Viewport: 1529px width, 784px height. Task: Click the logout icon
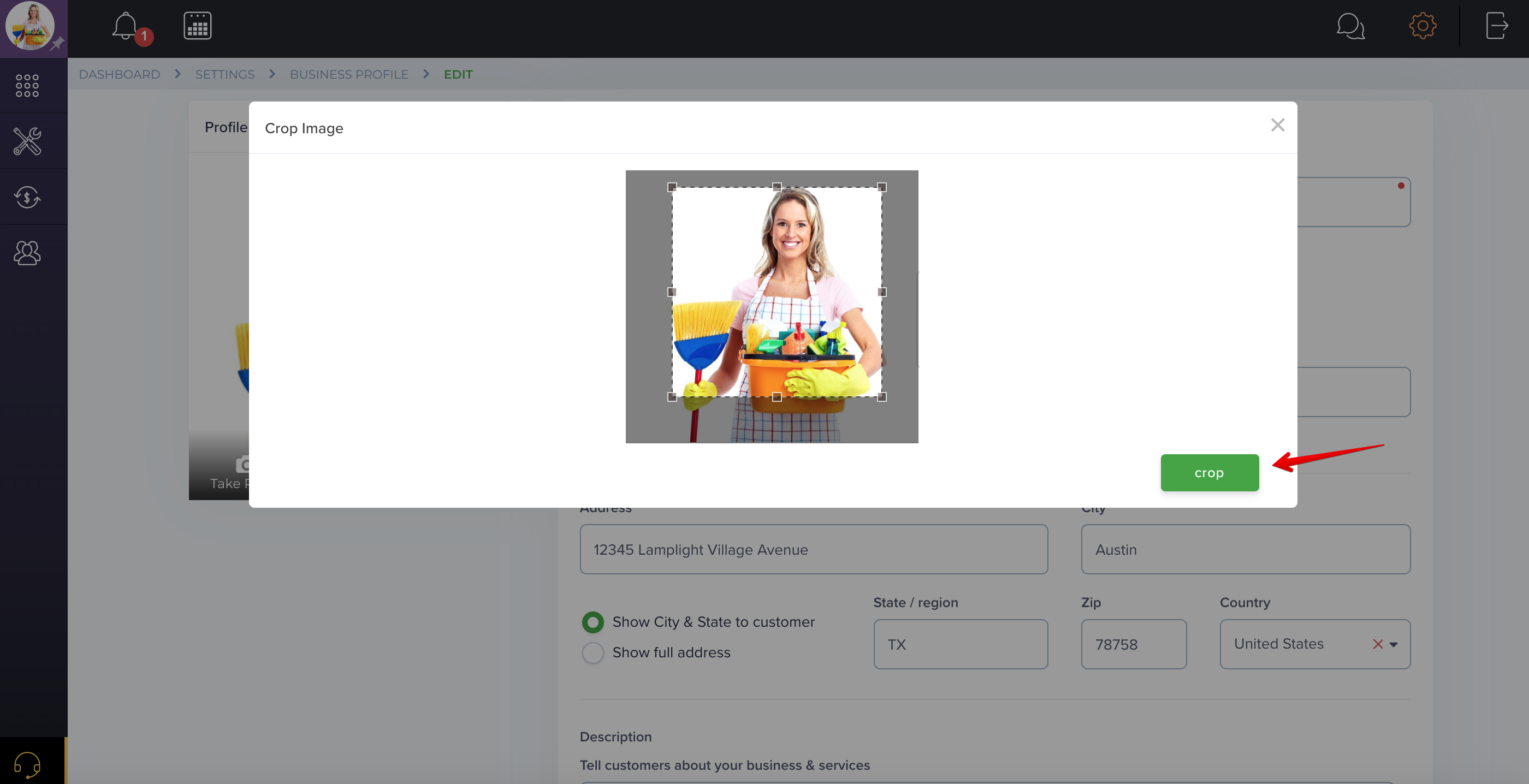coord(1497,26)
